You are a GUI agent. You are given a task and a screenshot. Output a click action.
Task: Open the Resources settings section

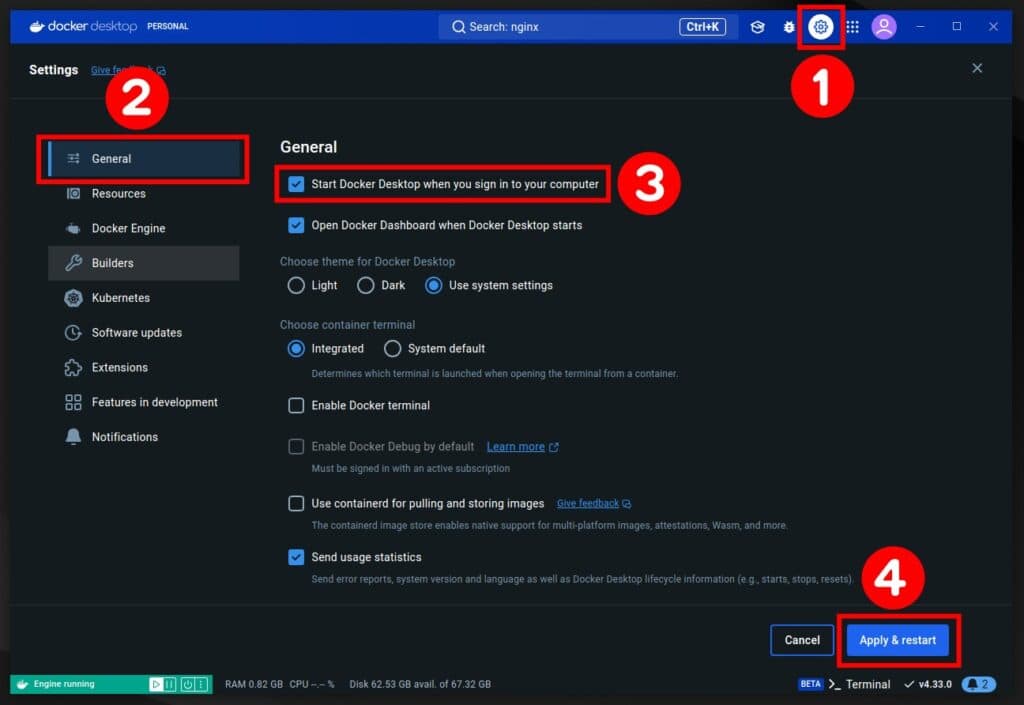click(x=144, y=193)
